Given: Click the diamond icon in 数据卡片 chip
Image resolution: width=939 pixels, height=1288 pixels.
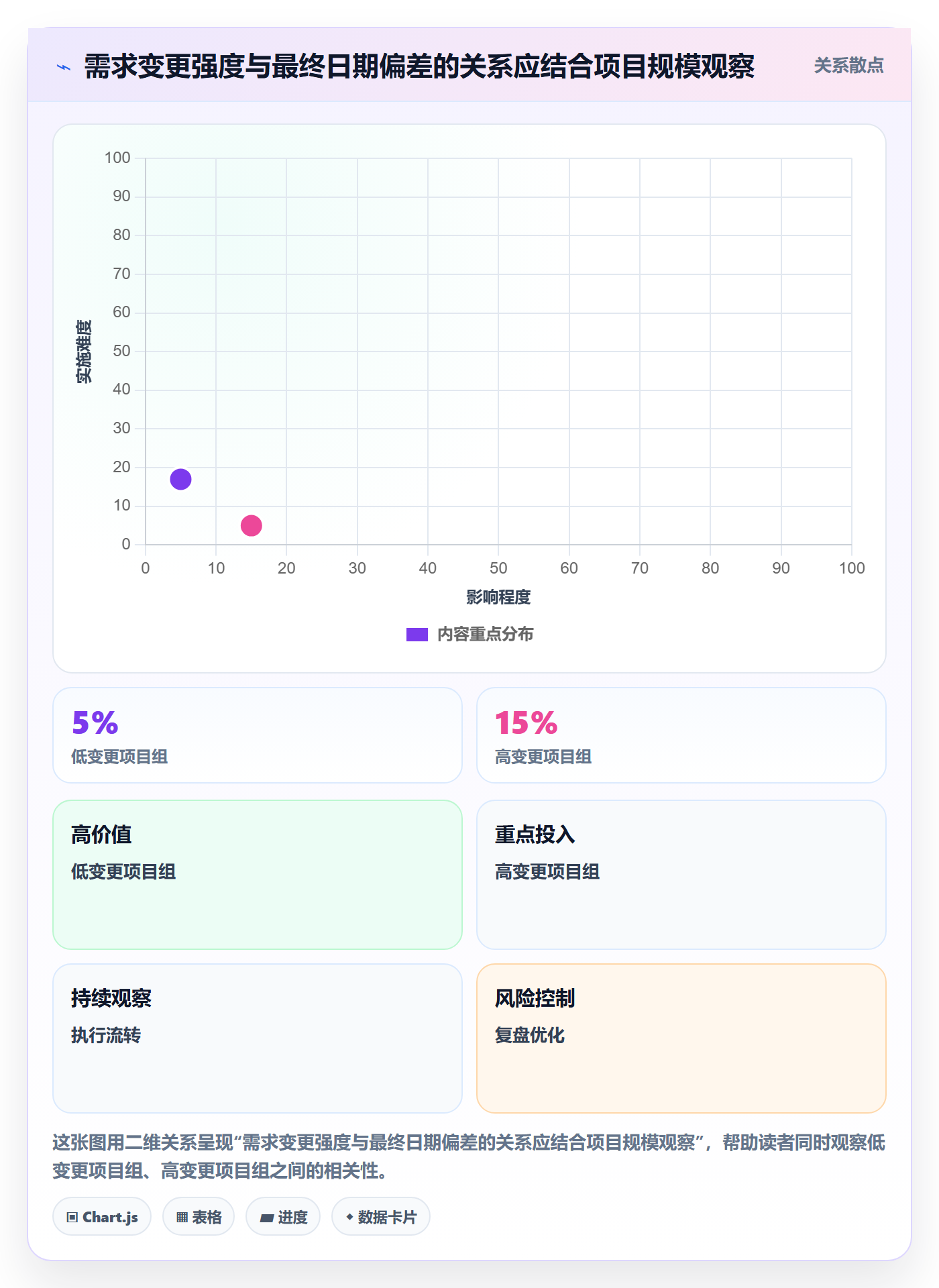Looking at the screenshot, I should (349, 1217).
